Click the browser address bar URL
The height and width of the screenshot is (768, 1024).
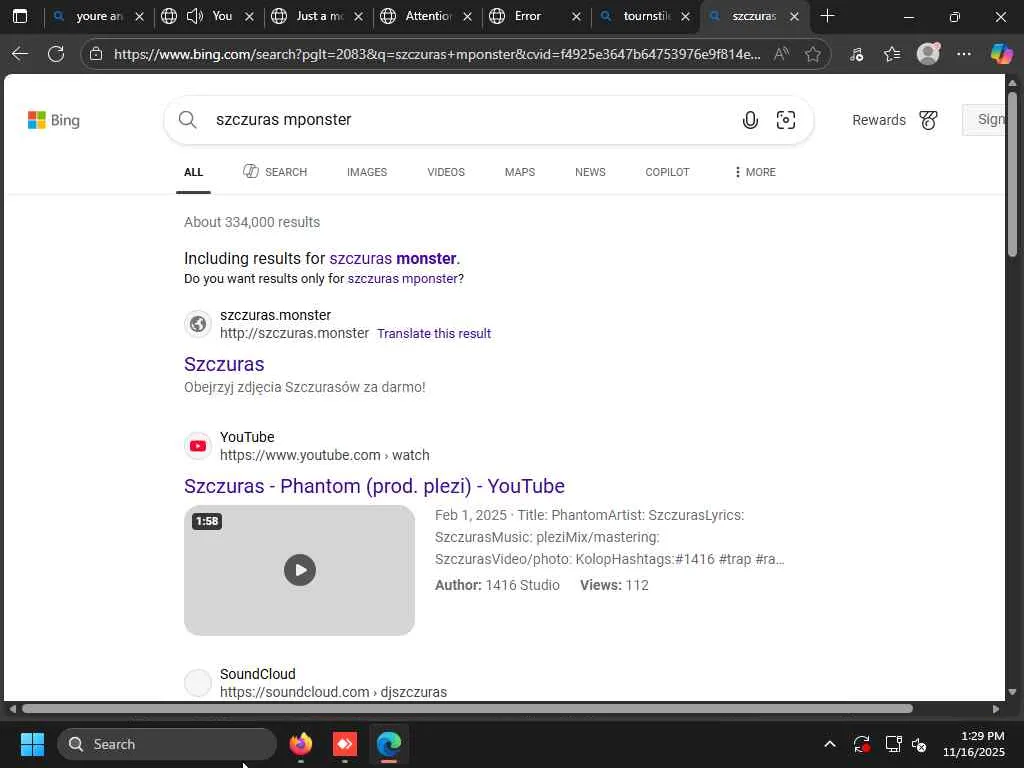[437, 54]
